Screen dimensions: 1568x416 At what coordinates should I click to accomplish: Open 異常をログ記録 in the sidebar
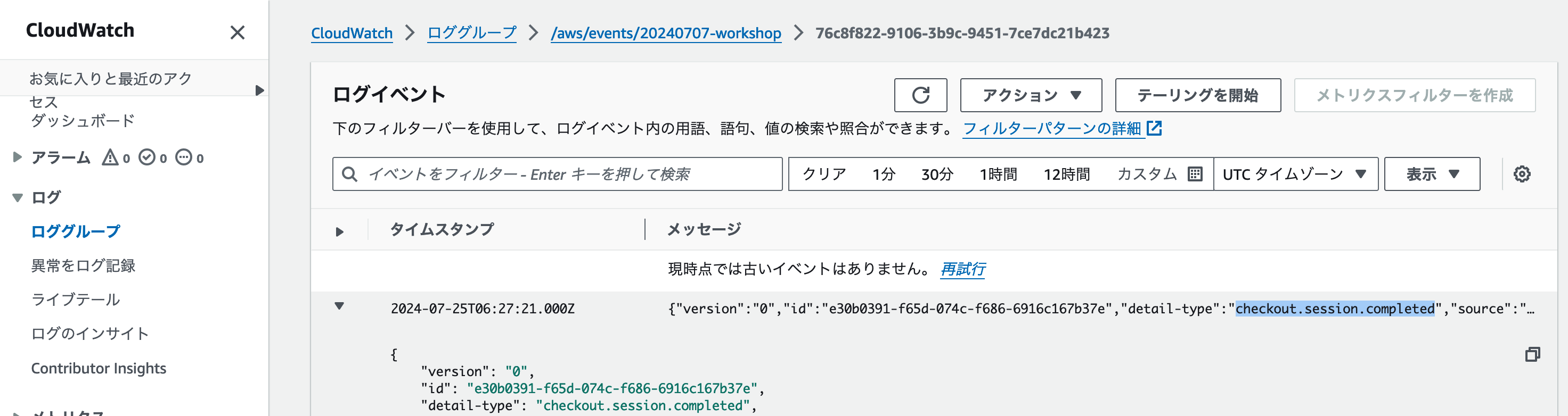[x=83, y=265]
